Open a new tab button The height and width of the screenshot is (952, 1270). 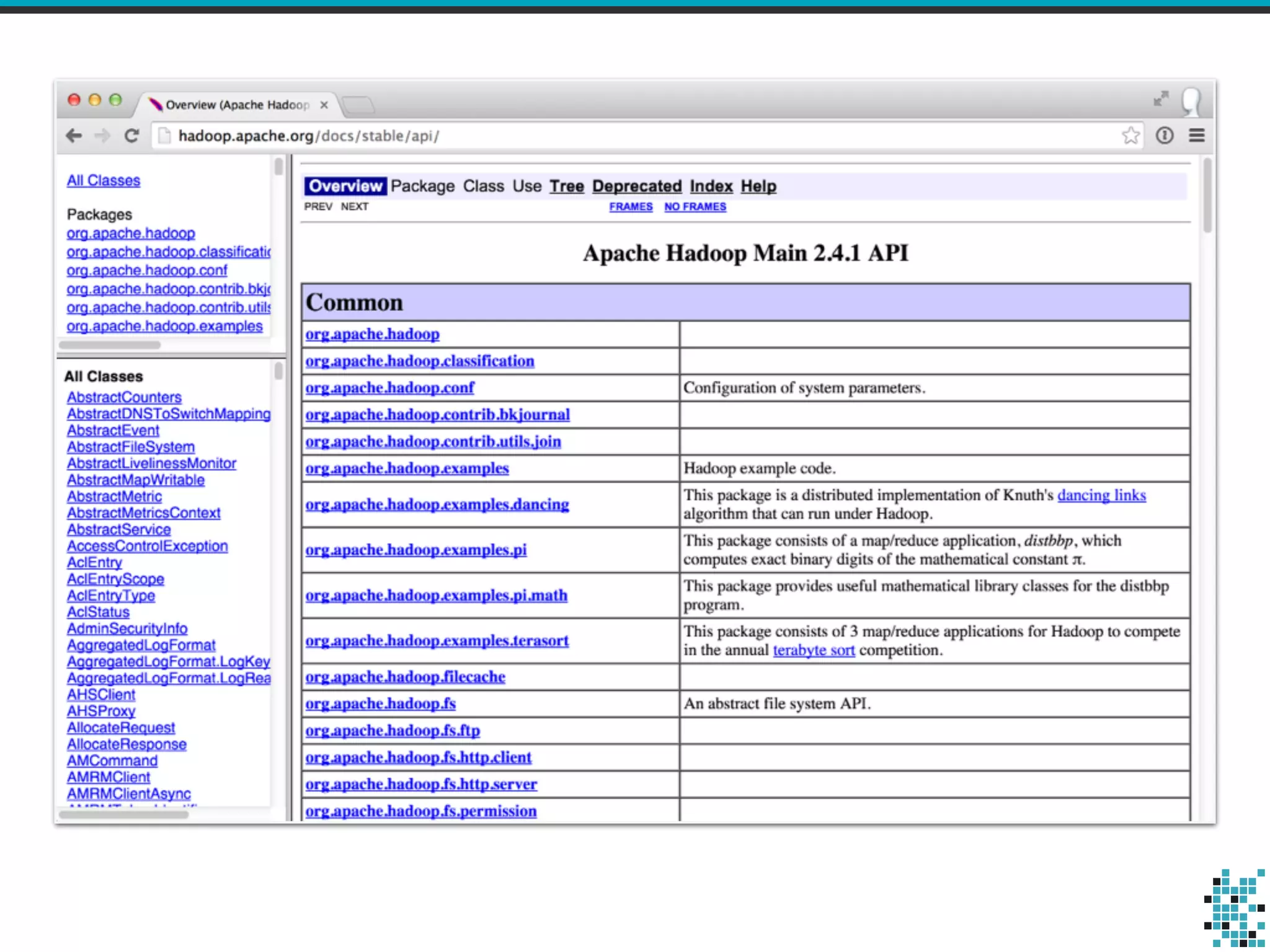[x=358, y=105]
